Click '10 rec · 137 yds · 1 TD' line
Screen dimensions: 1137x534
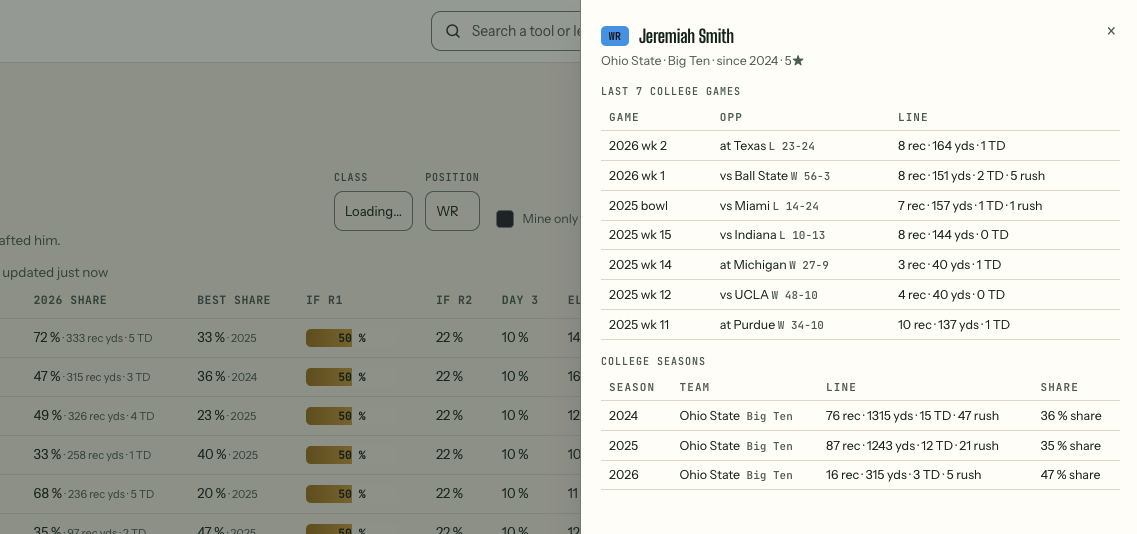pyautogui.click(x=954, y=325)
